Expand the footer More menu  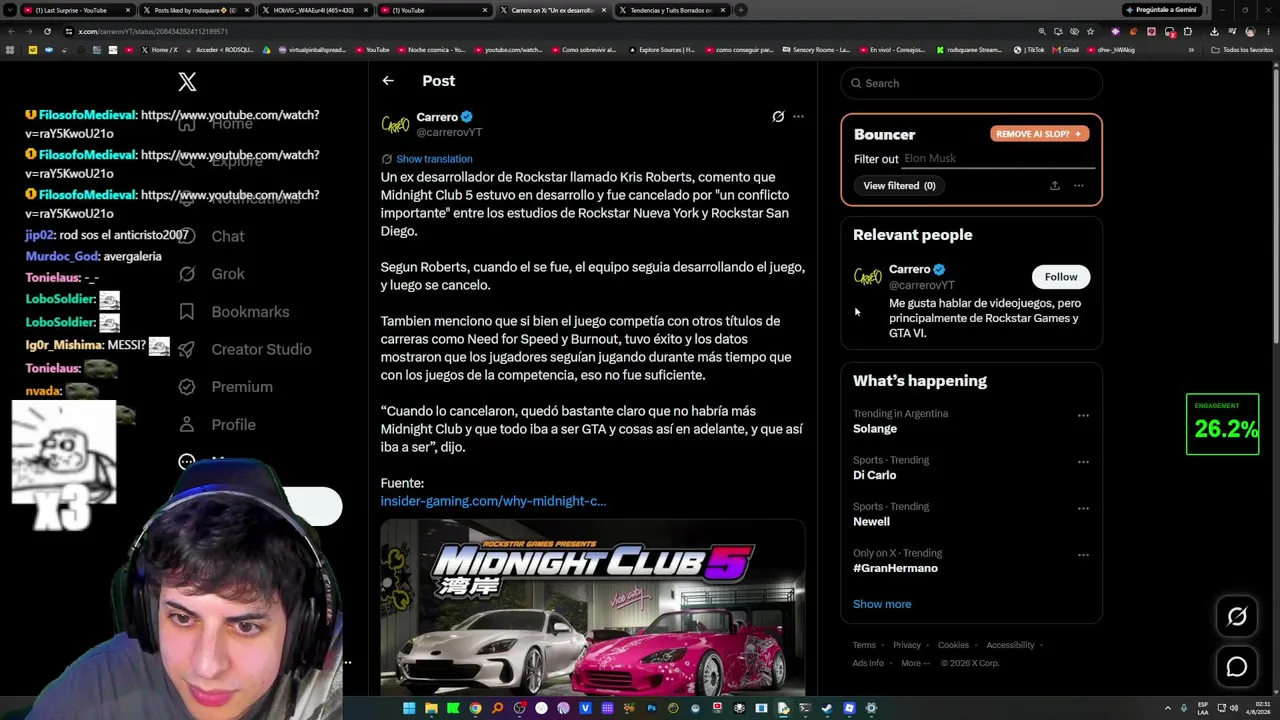(915, 663)
